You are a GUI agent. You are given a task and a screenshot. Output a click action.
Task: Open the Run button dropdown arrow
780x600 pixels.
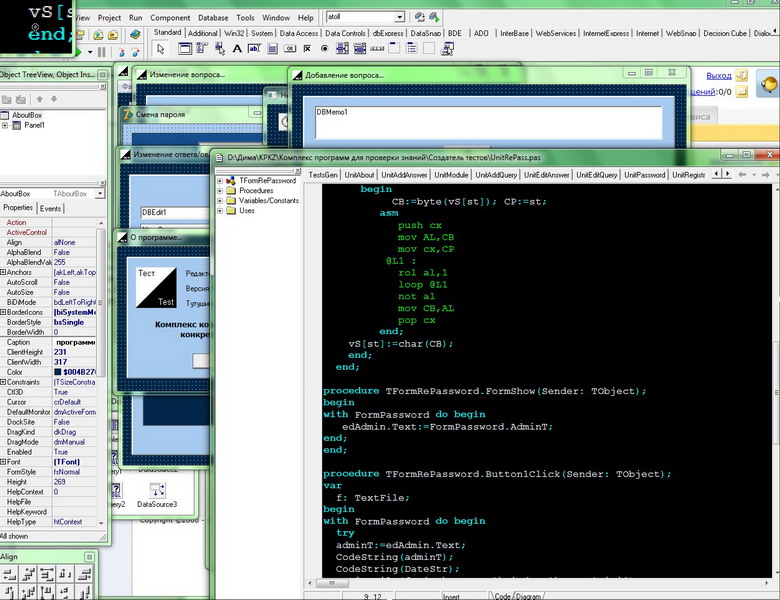tap(90, 52)
